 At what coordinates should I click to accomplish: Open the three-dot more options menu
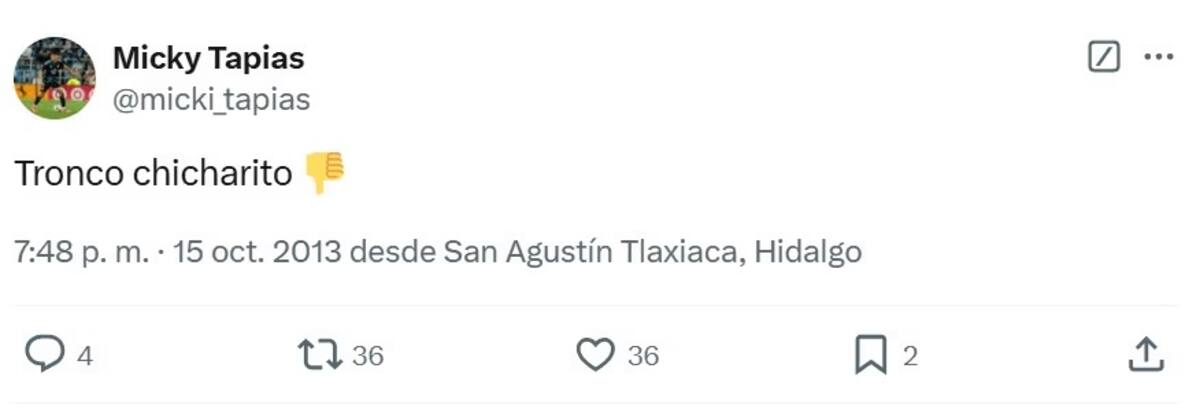tap(1158, 57)
